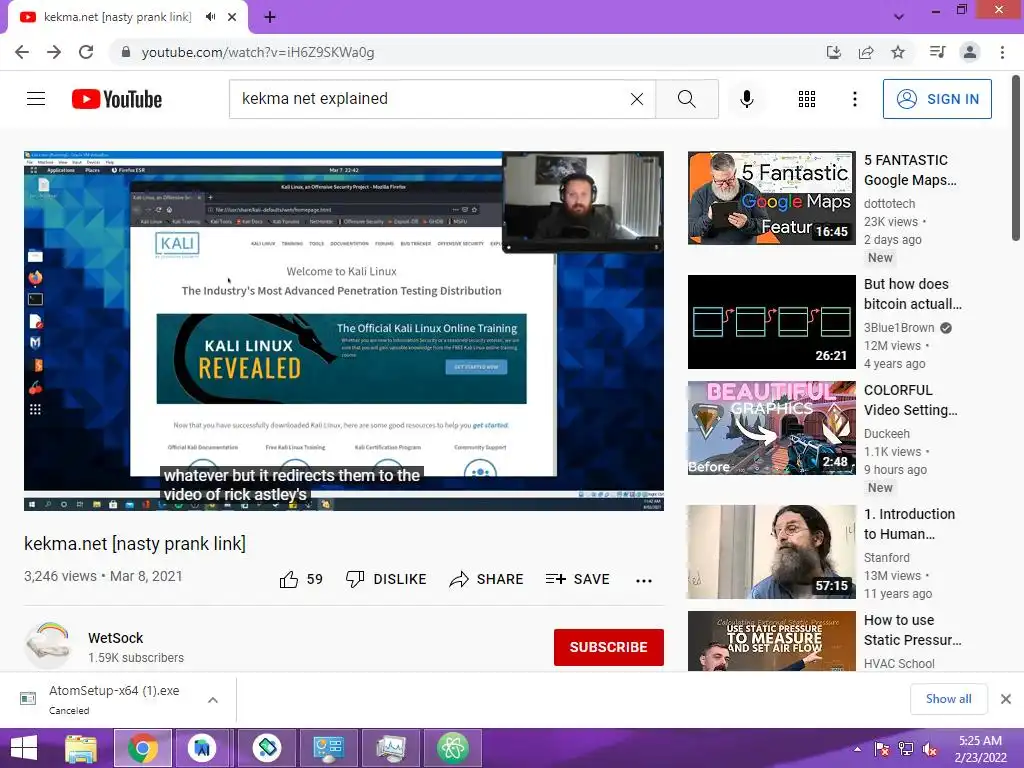1024x768 pixels.
Task: View site information lock icon
Action: click(x=126, y=52)
